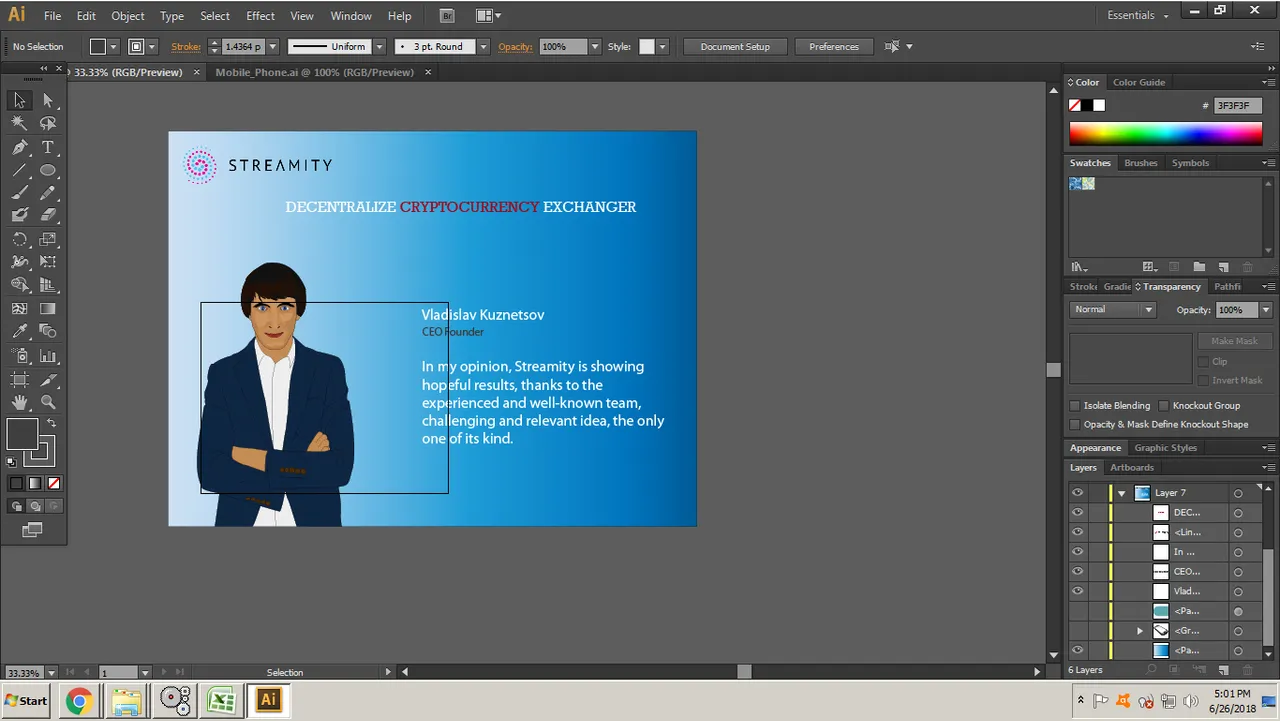Select the Hand tool
The height and width of the screenshot is (721, 1280).
(x=19, y=402)
